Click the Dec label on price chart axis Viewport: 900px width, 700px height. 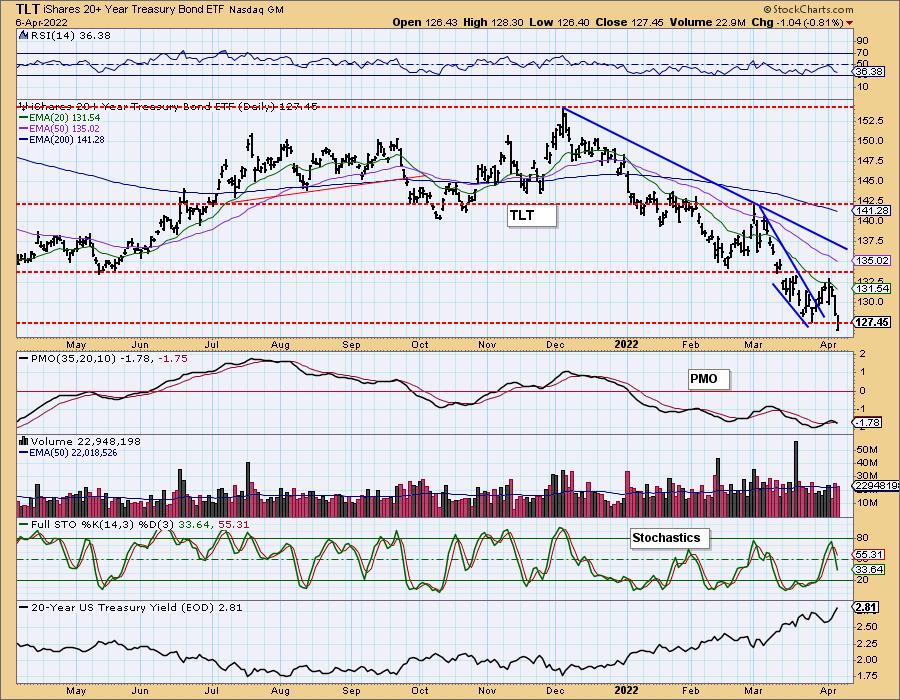point(556,345)
